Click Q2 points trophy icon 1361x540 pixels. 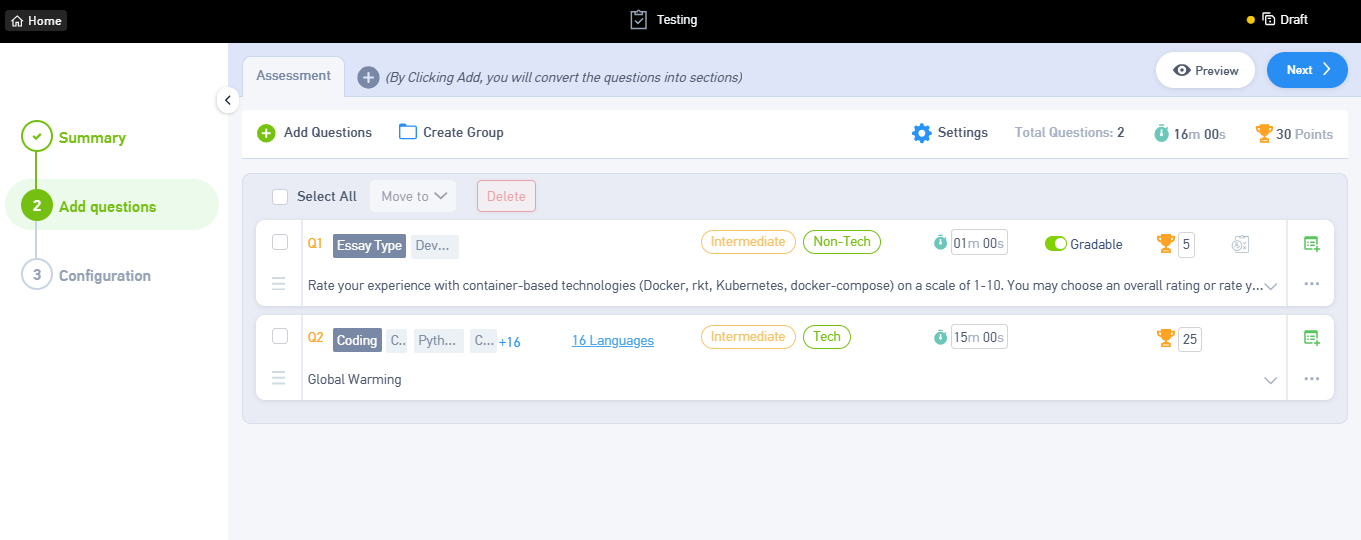[1165, 338]
